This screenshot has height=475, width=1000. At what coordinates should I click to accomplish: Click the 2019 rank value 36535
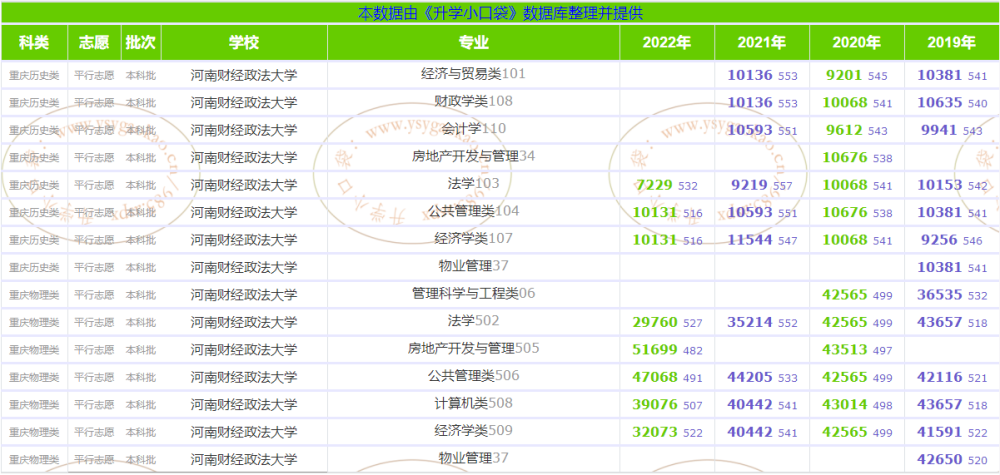(940, 295)
